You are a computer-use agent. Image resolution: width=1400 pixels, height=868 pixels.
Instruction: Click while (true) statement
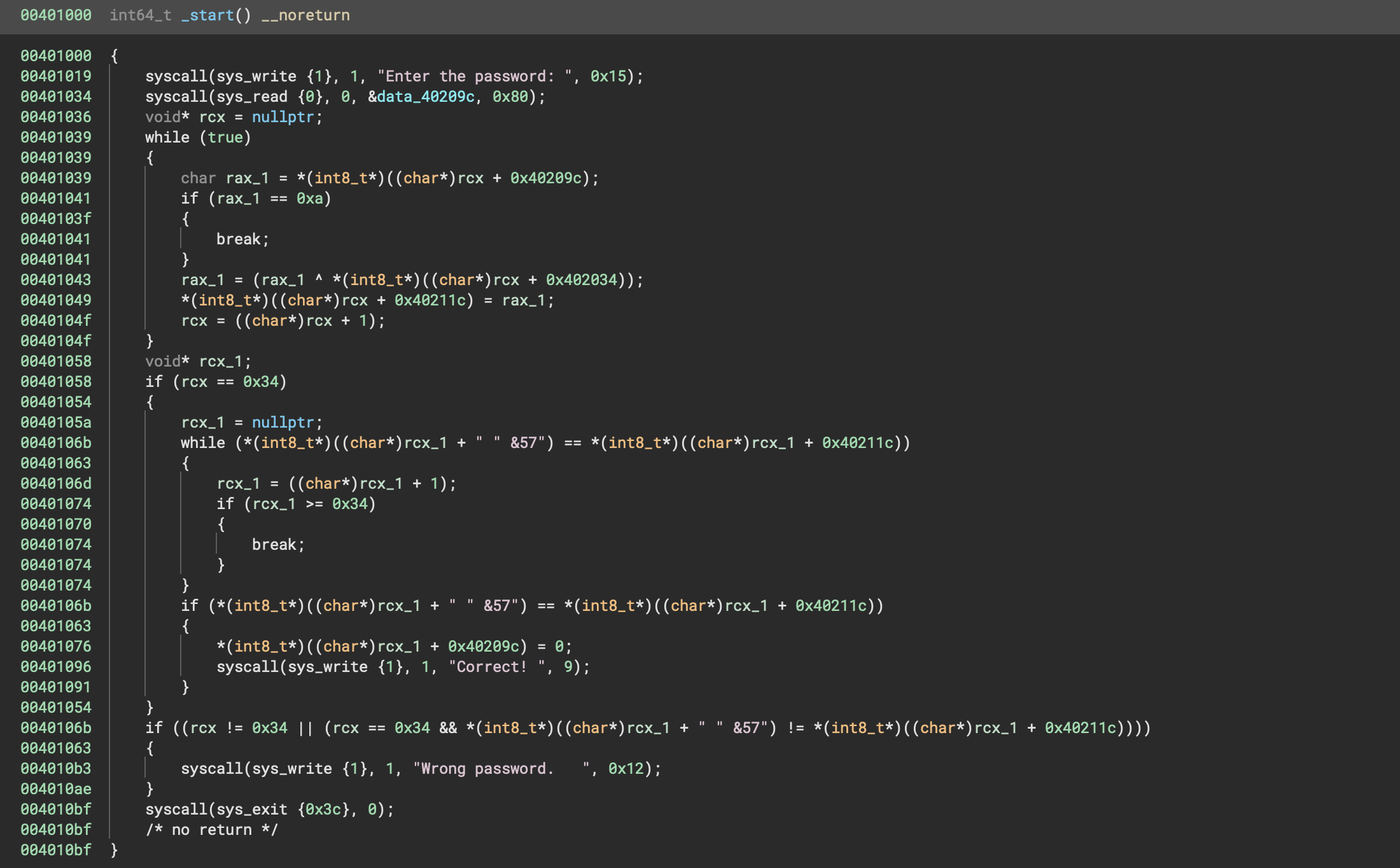pos(198,137)
